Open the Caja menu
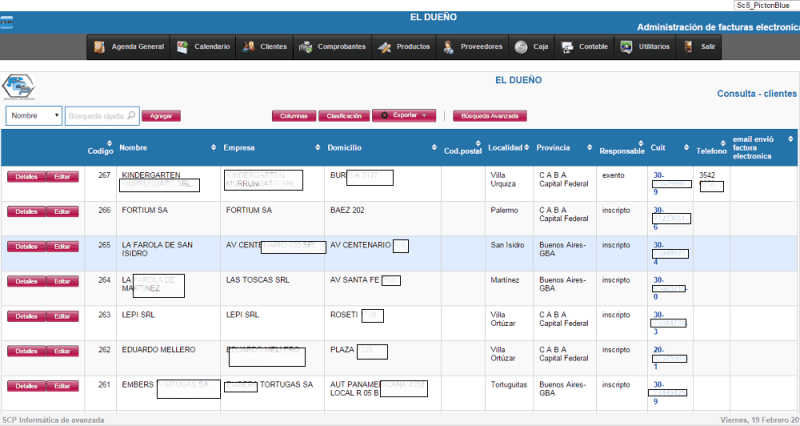Screen dimensions: 800x426 532,47
